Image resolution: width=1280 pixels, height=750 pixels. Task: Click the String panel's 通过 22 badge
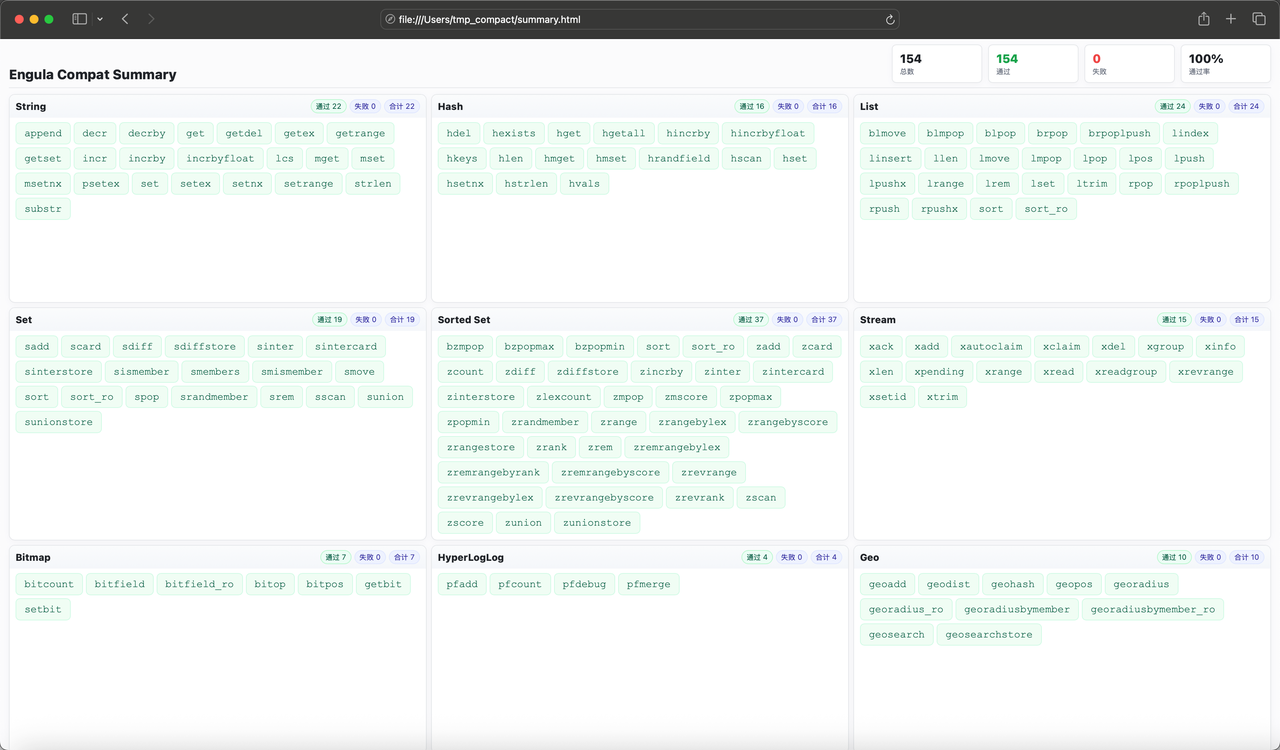click(329, 106)
